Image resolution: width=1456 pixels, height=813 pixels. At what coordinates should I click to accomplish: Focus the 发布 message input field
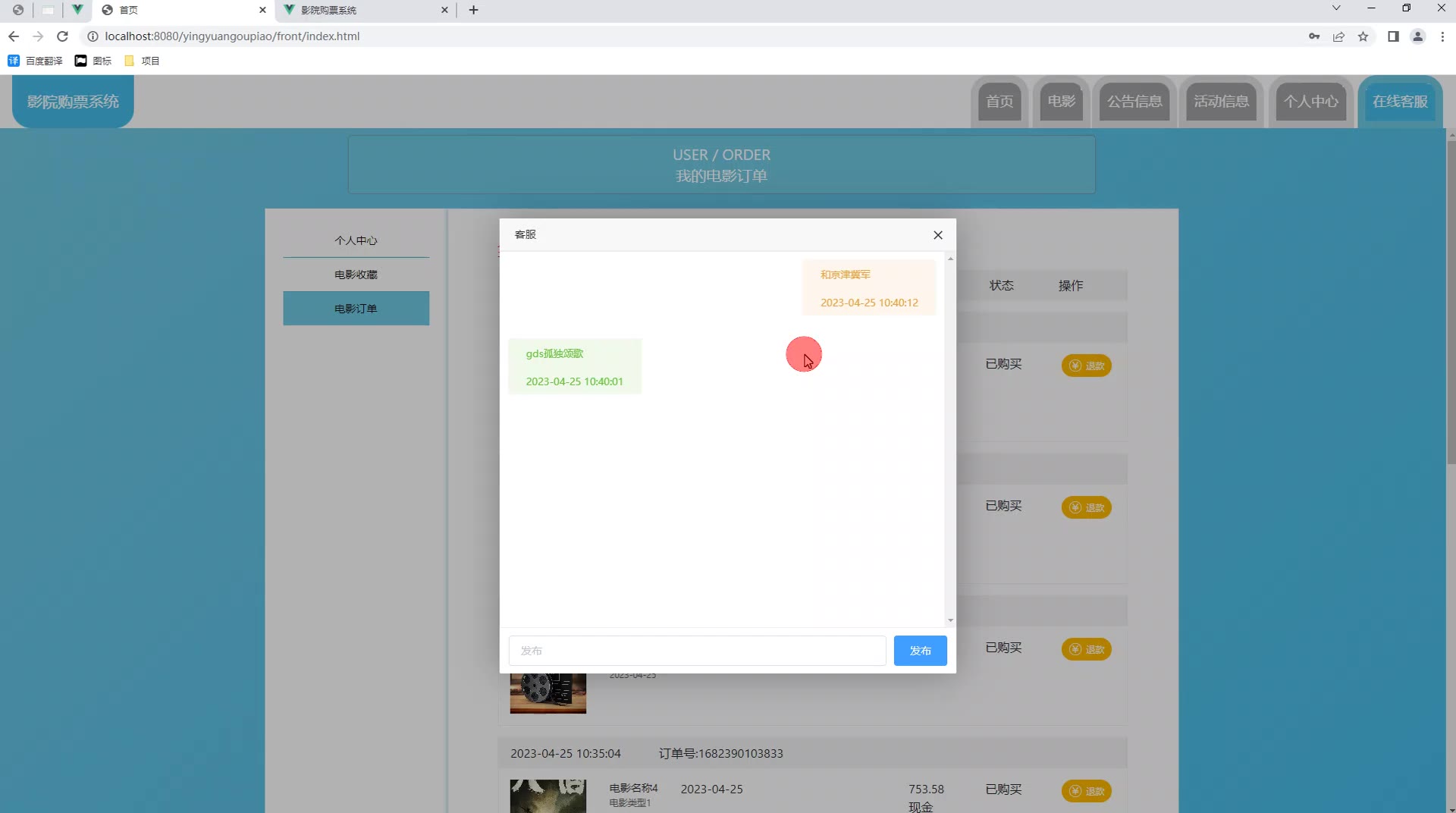[697, 651]
